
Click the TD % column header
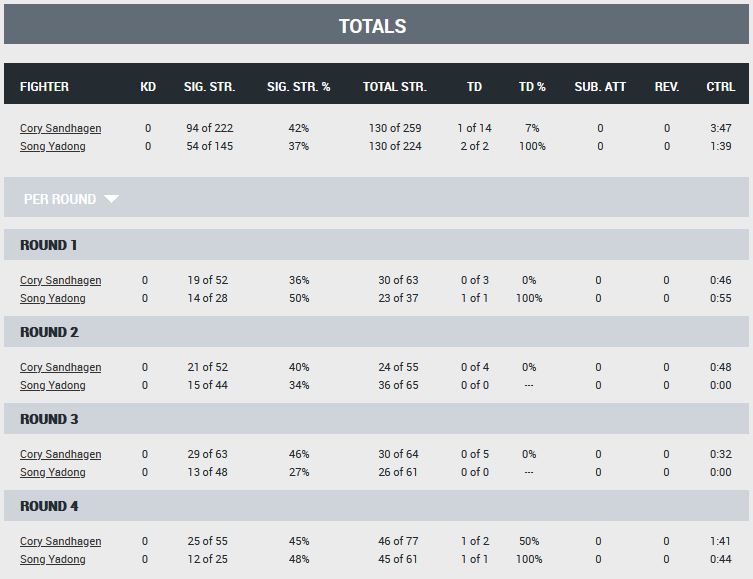pos(532,87)
